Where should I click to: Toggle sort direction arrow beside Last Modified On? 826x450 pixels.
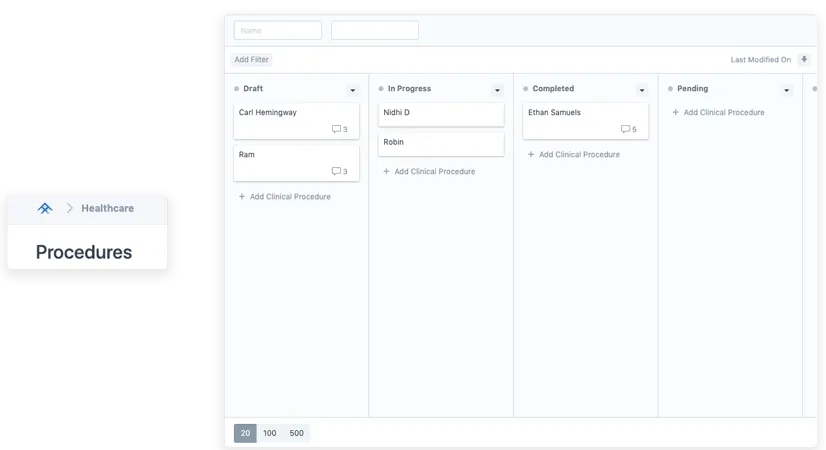point(804,60)
